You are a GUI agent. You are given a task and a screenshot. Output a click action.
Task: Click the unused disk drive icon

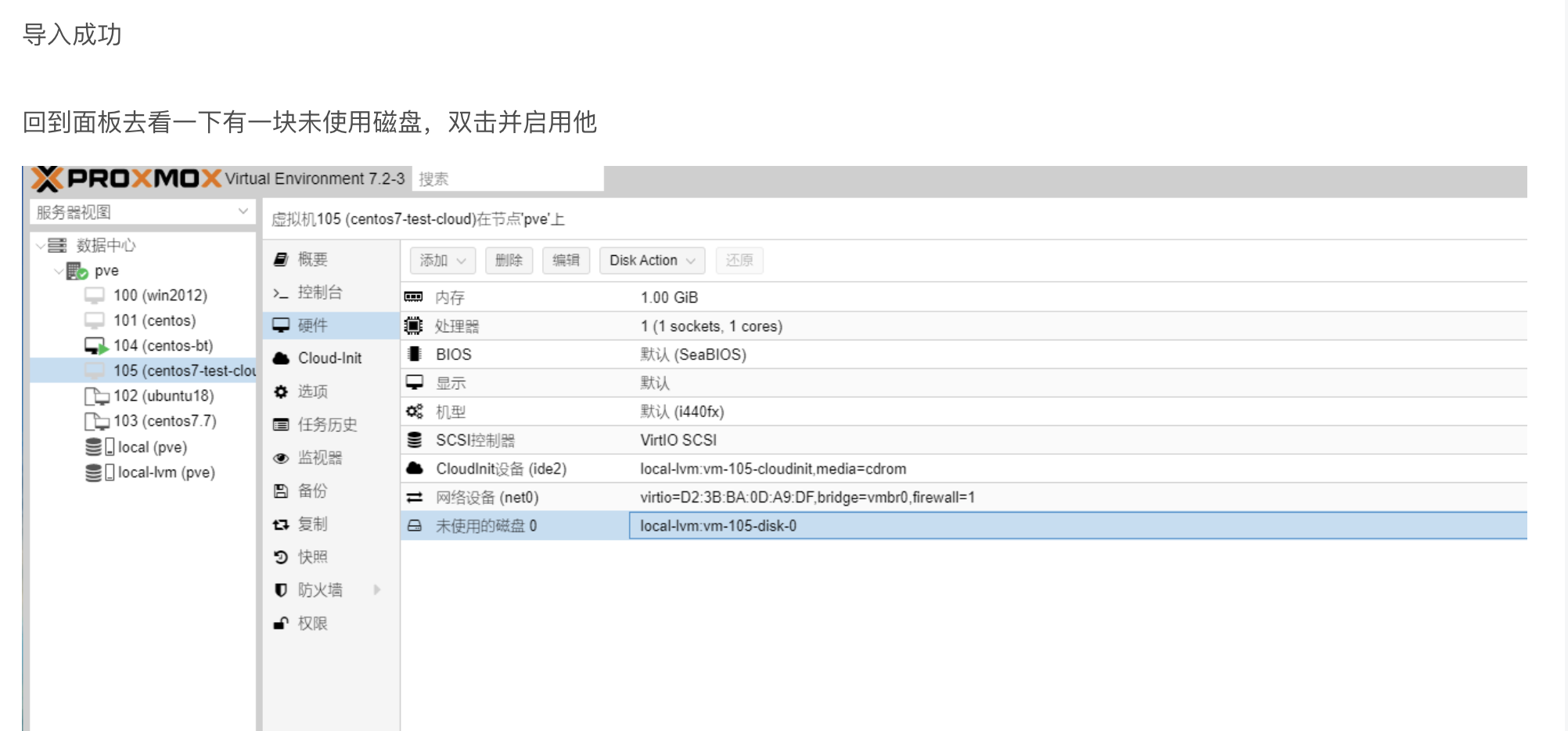point(415,526)
